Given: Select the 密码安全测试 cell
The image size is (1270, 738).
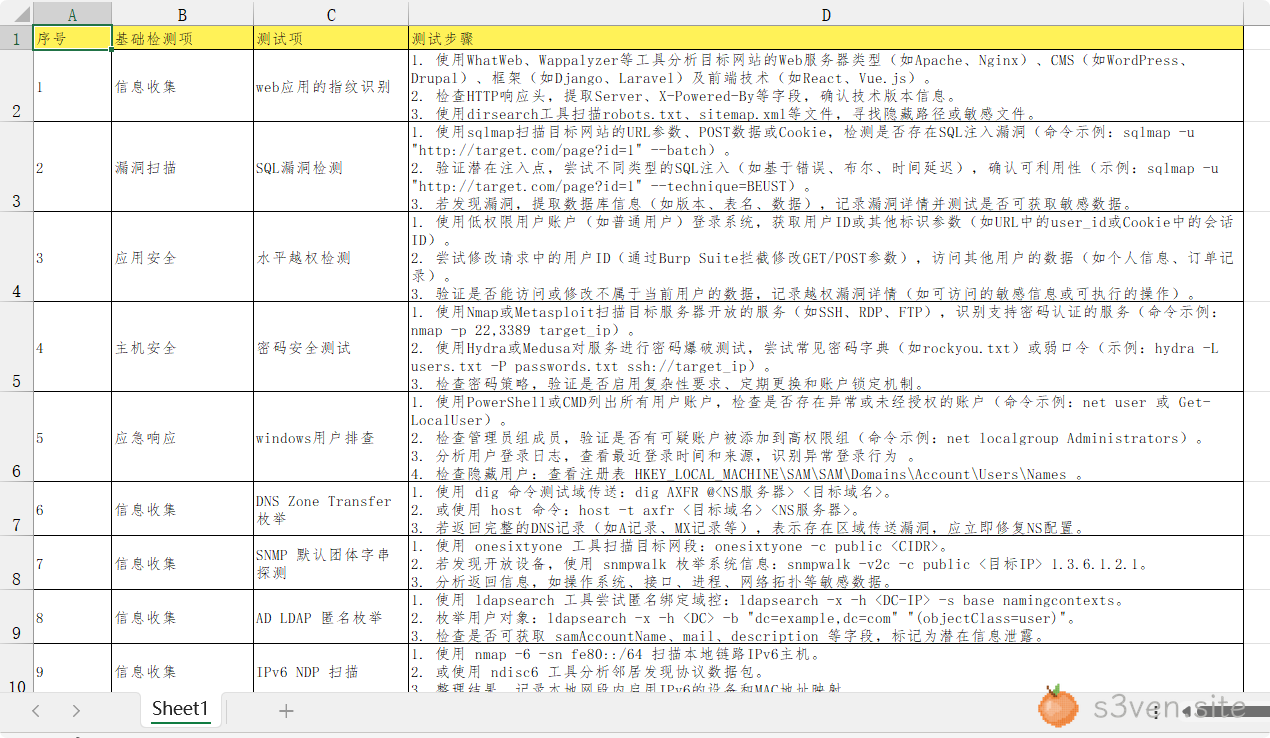Looking at the screenshot, I should [331, 347].
